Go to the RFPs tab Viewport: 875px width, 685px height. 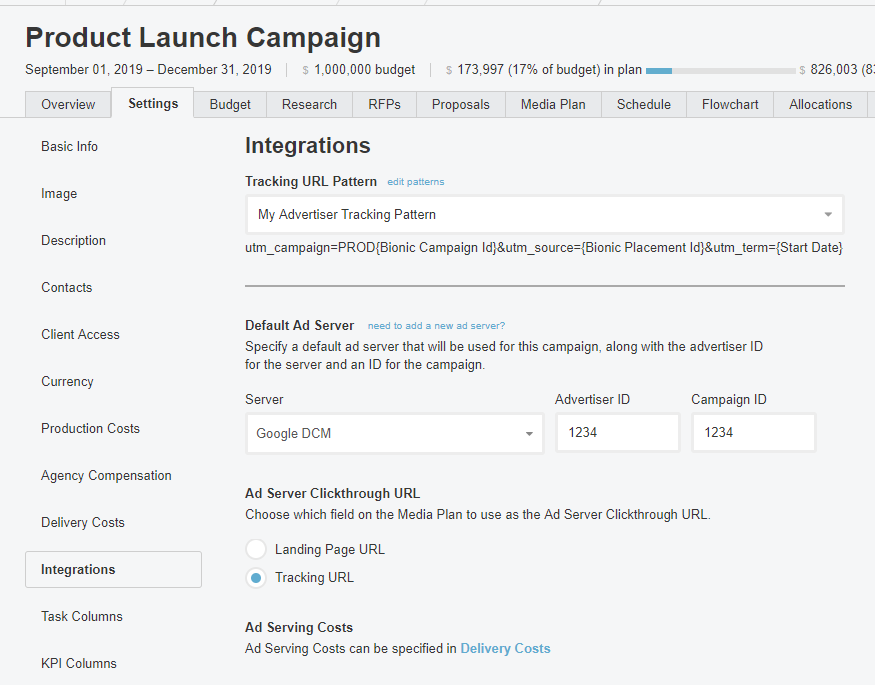(x=384, y=104)
